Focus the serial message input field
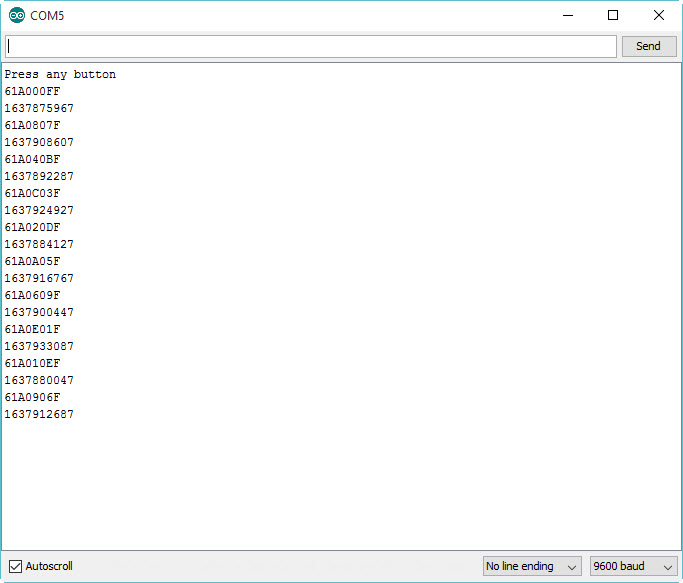683x583 pixels. click(311, 46)
